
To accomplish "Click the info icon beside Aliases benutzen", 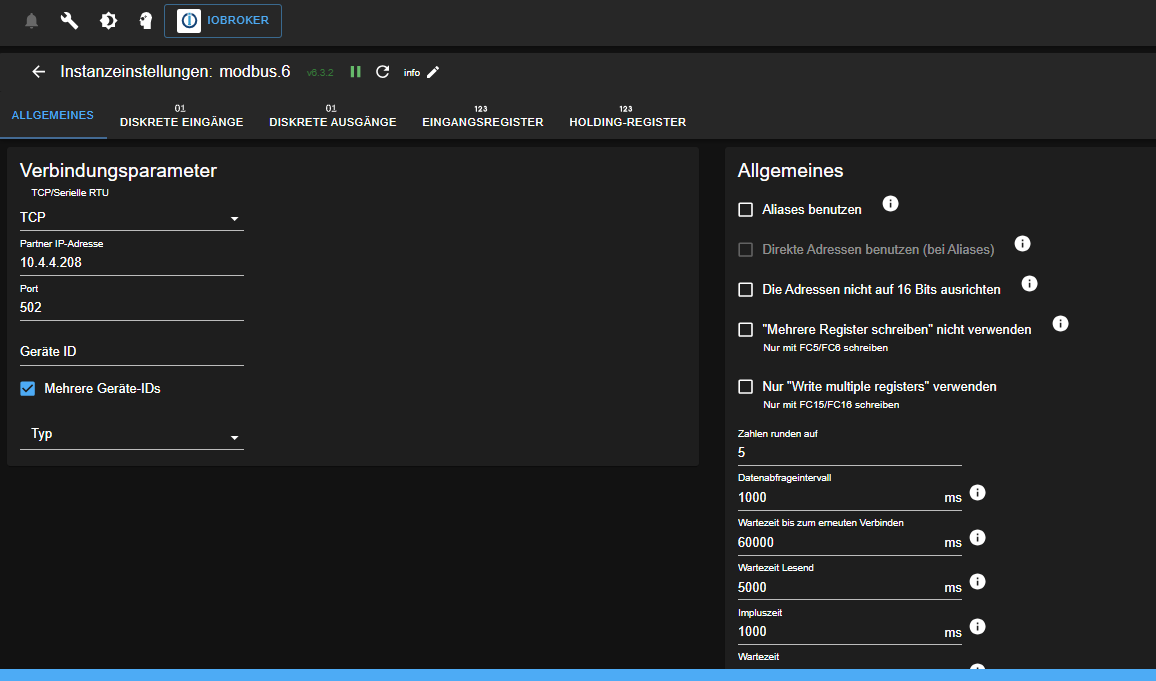I will pos(890,203).
